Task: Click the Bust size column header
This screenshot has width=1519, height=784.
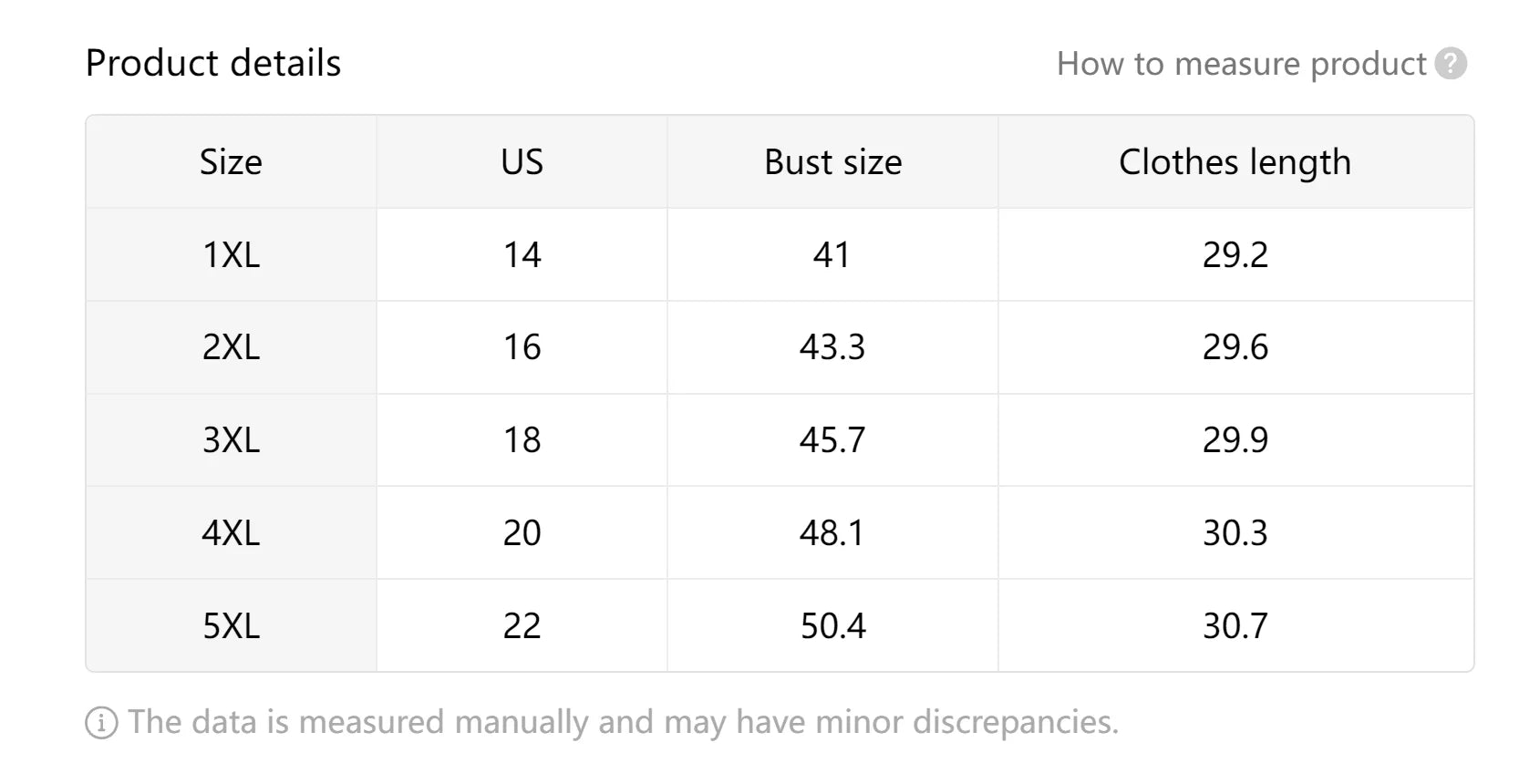Action: point(832,162)
